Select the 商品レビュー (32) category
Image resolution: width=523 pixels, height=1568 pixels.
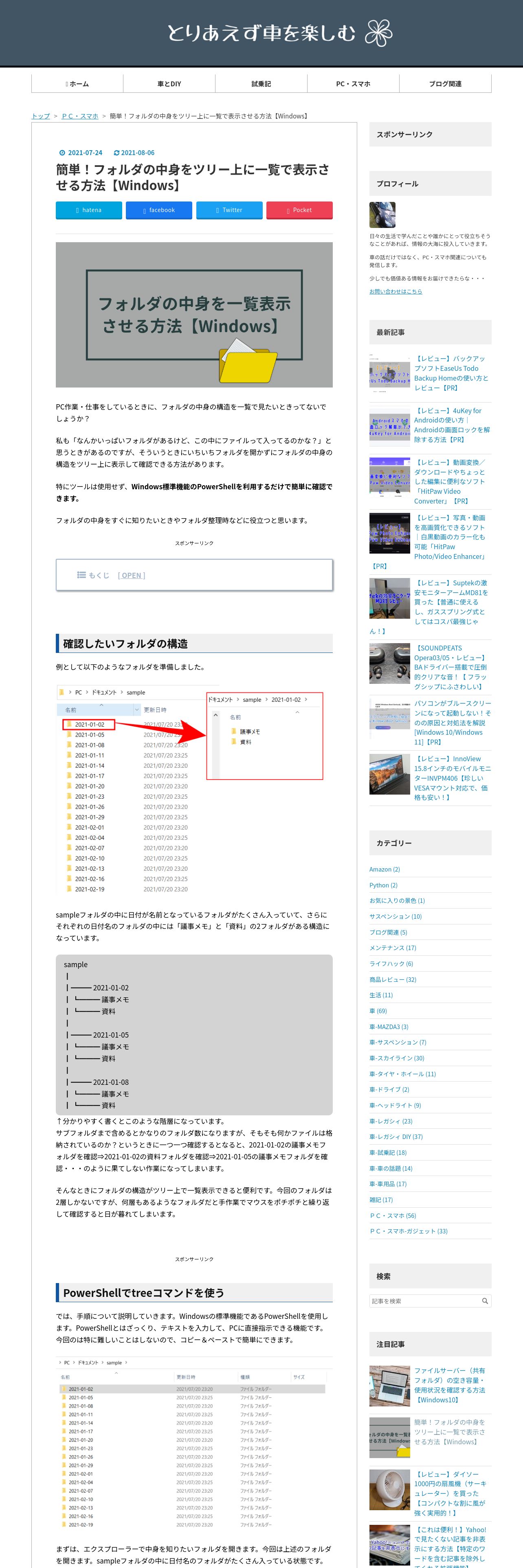pos(393,979)
